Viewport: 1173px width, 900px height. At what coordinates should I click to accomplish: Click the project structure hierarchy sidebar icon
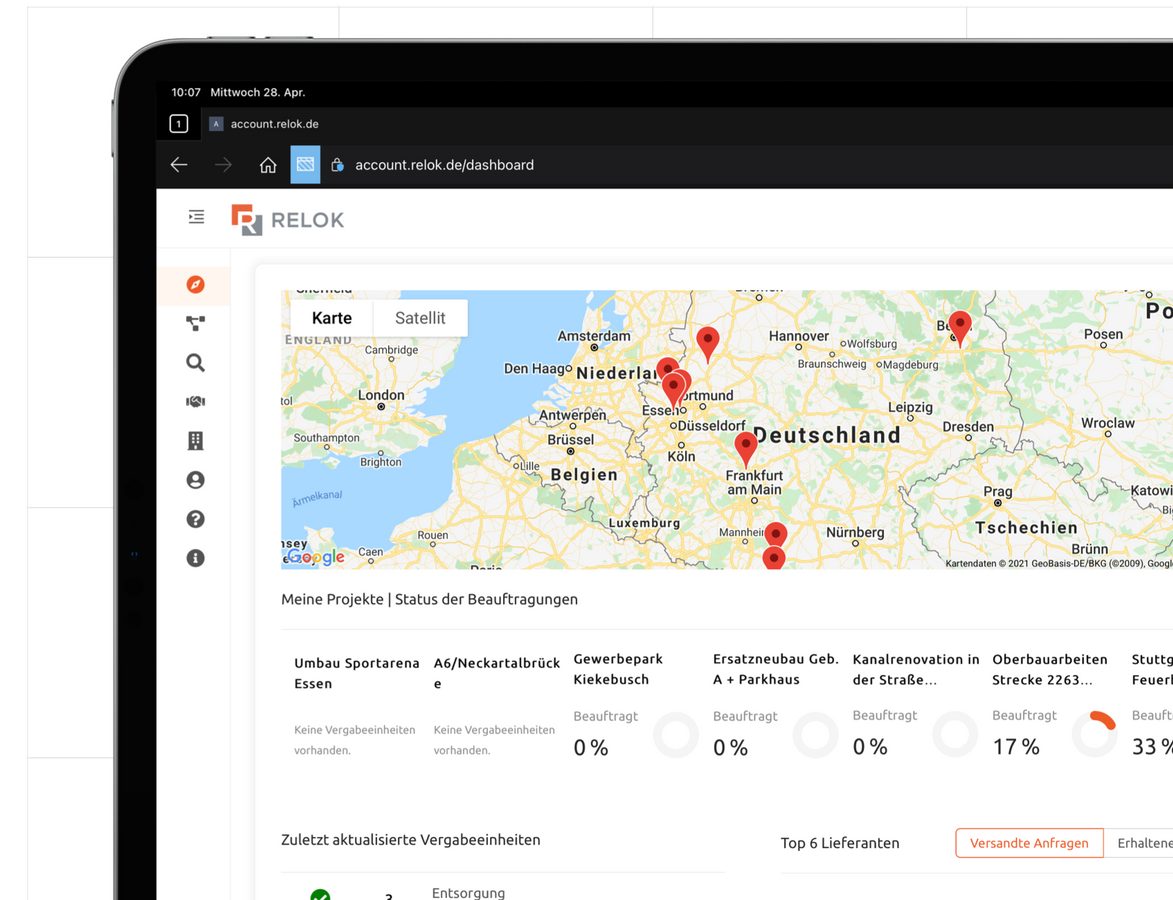click(x=195, y=324)
